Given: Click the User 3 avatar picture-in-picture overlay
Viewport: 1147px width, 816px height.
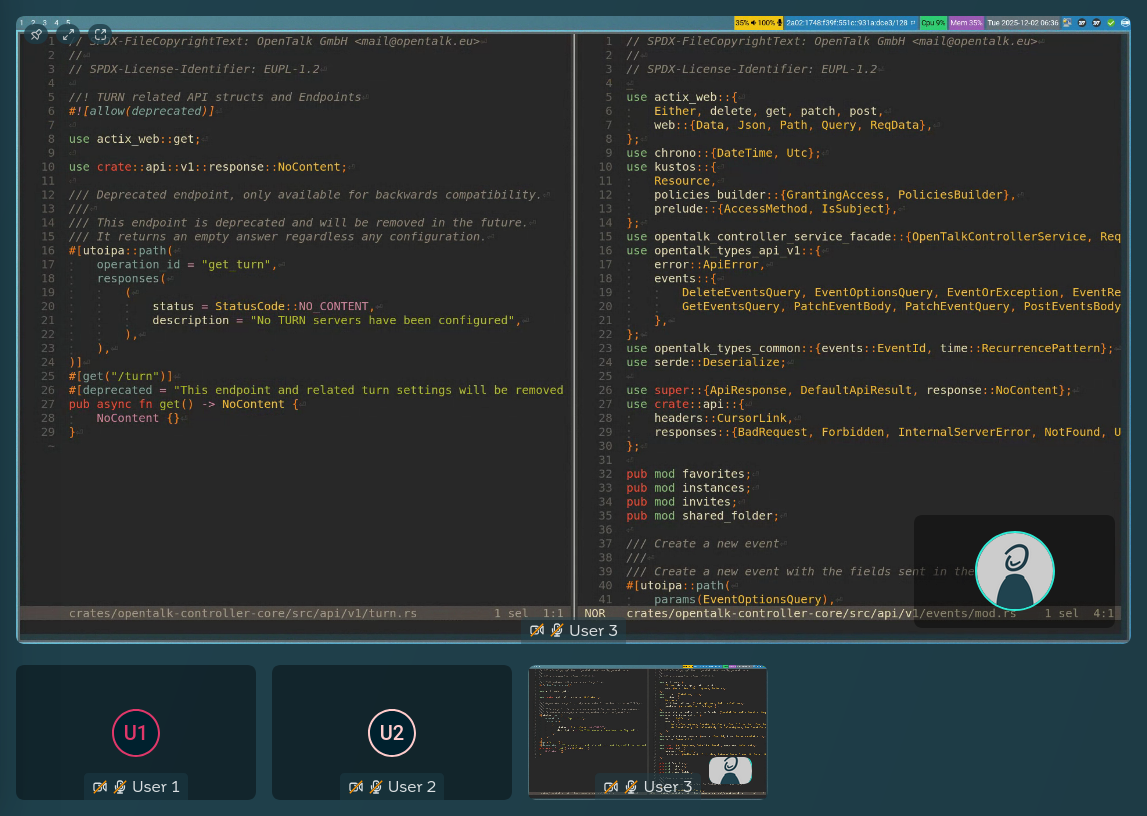Looking at the screenshot, I should tap(1014, 571).
